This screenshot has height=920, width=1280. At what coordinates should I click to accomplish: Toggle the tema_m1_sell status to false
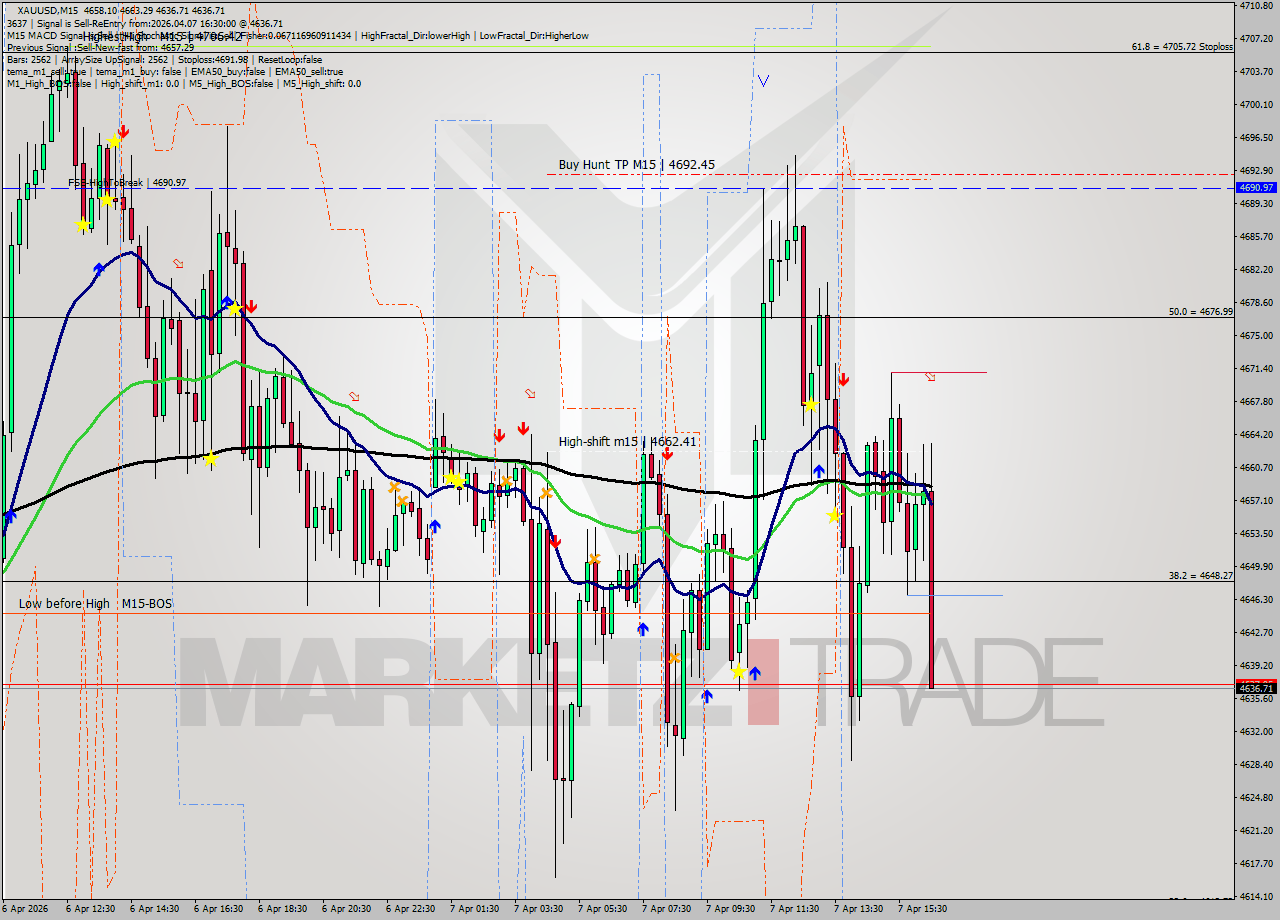pyautogui.click(x=40, y=71)
